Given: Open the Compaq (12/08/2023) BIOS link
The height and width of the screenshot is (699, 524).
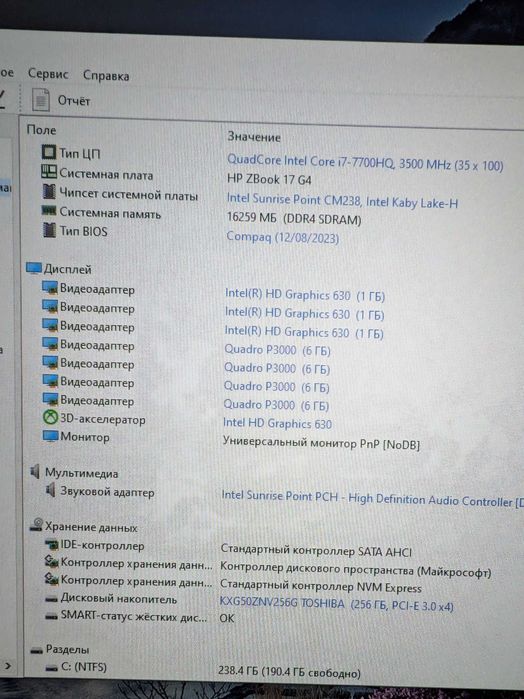Looking at the screenshot, I should 283,237.
